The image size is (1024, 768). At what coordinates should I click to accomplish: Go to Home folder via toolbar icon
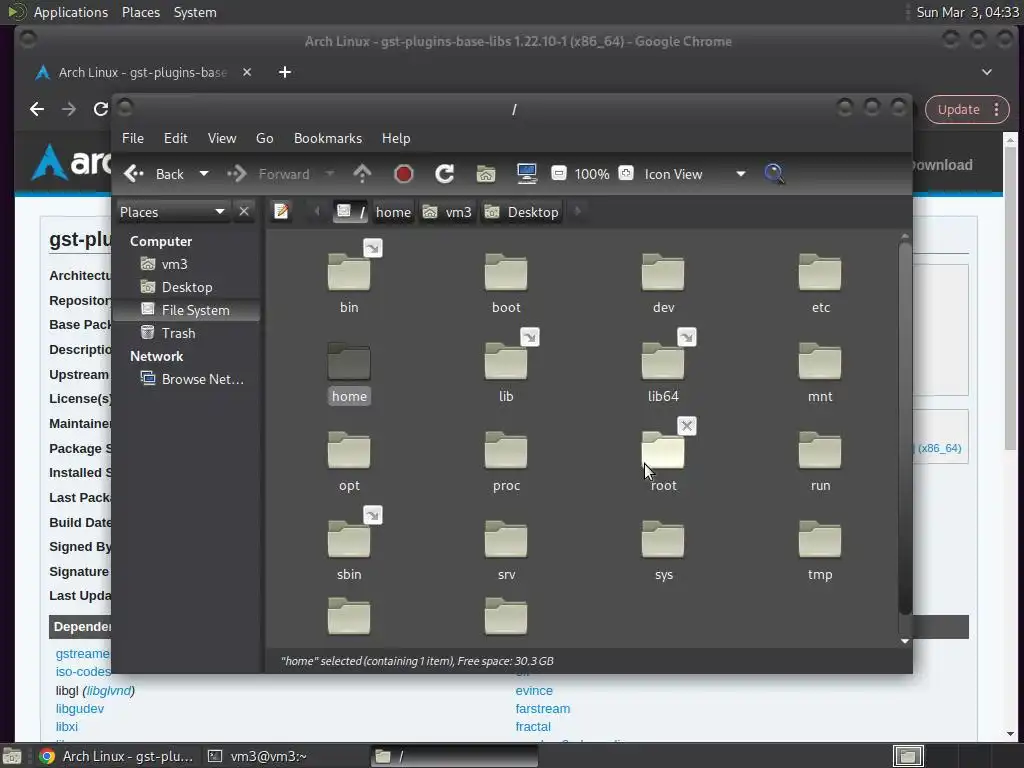tap(485, 174)
